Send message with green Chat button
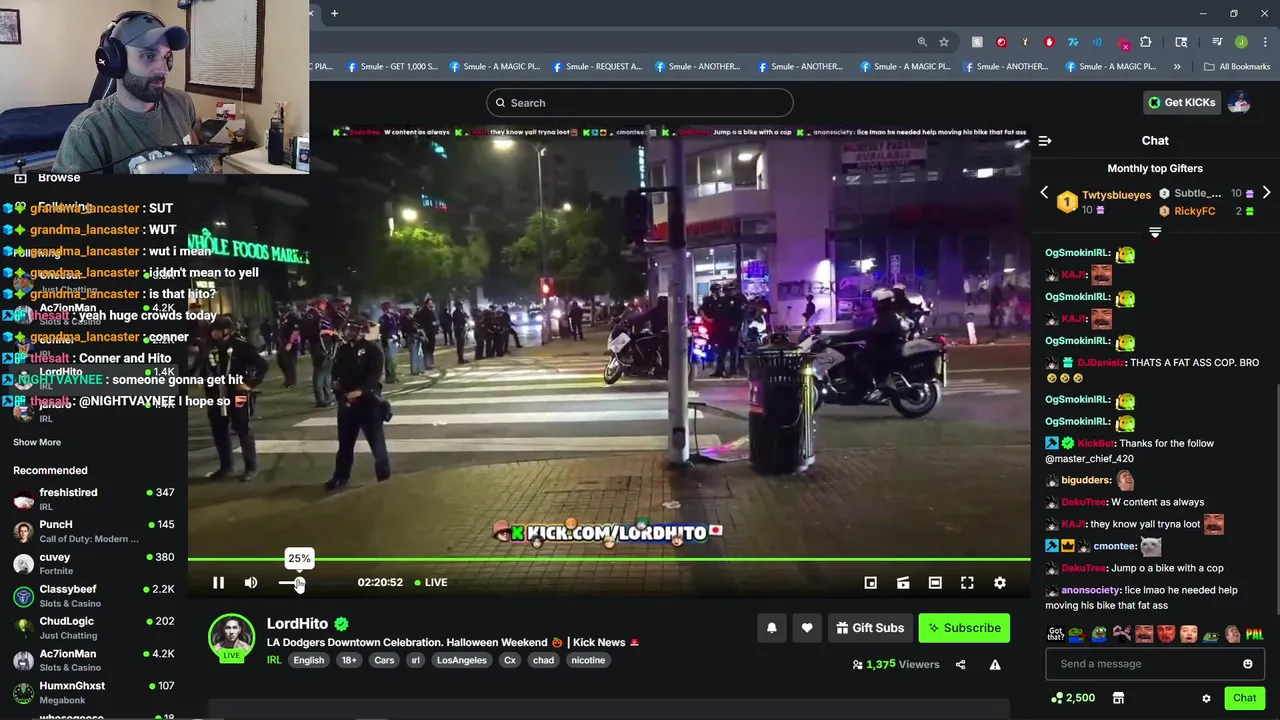This screenshot has height=720, width=1280. click(1244, 698)
